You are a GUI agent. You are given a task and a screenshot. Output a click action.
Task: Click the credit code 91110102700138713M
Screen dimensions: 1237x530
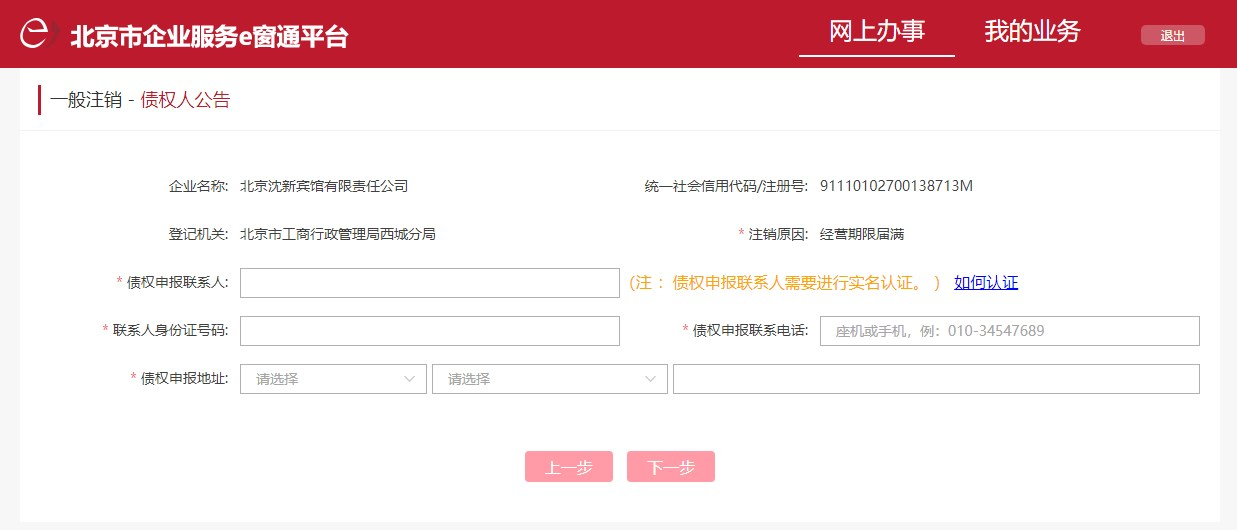pos(896,186)
